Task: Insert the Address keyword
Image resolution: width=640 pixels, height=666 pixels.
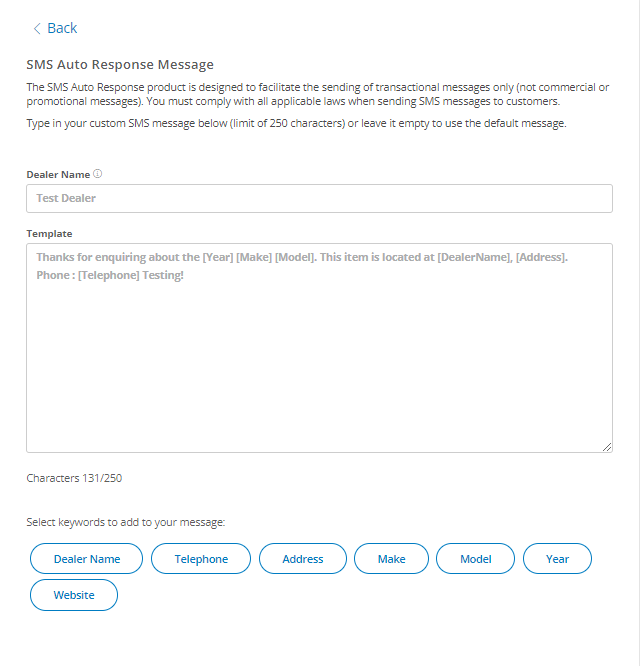Action: point(303,559)
